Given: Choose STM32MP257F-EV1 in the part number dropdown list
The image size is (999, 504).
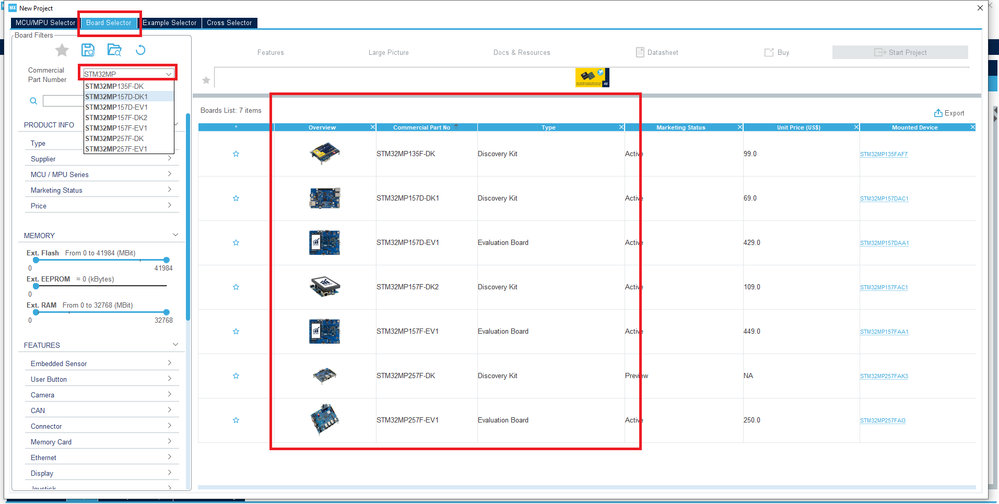Looking at the screenshot, I should 128,148.
